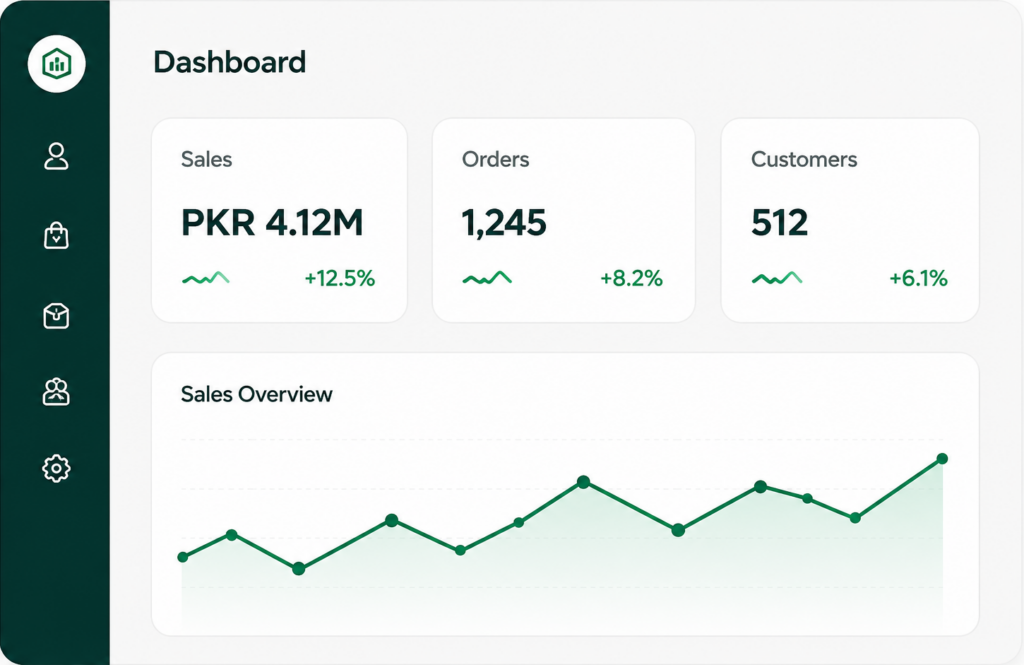Open the shopping bag orders icon

[x=56, y=236]
